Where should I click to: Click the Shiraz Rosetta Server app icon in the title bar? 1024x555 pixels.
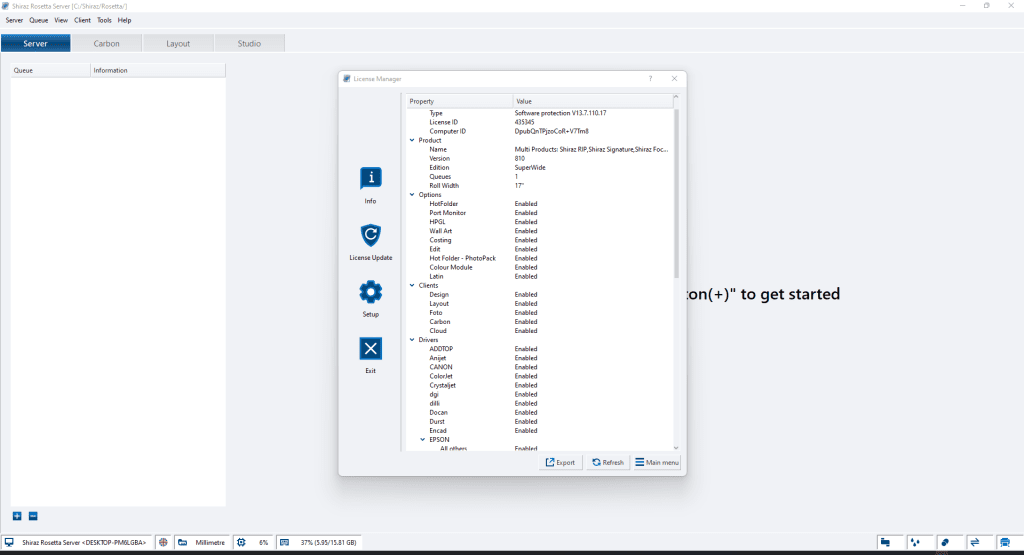5,6
